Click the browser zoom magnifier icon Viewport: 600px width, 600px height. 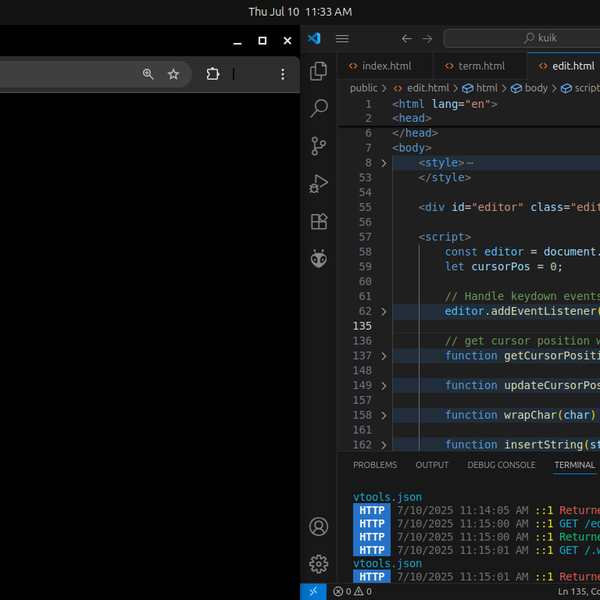pos(148,74)
